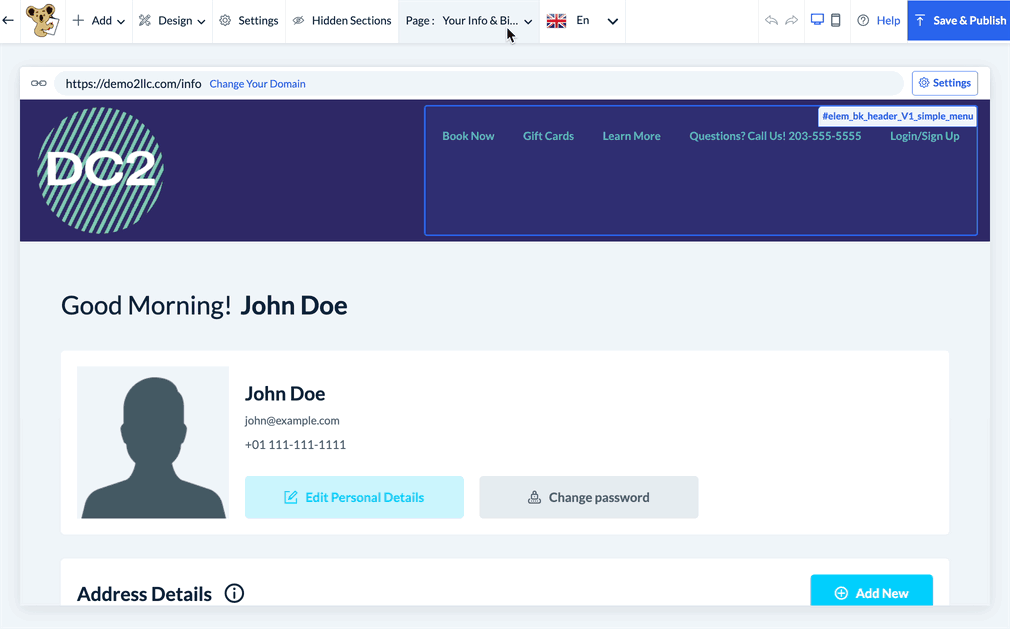Click Questions? Call Us! menu item

coord(775,136)
